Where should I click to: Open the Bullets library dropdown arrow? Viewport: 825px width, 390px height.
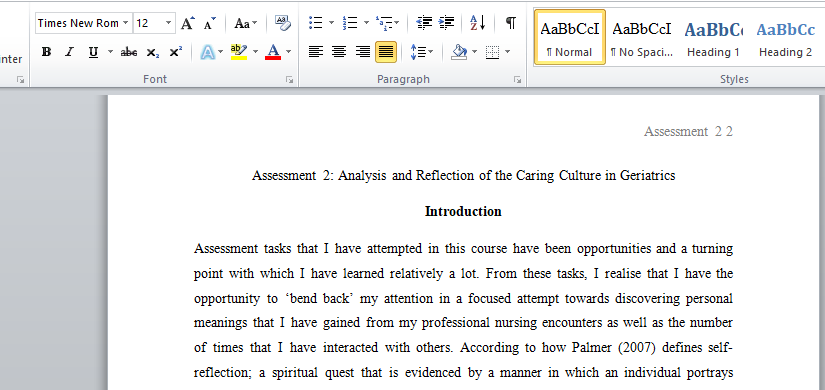pos(331,23)
